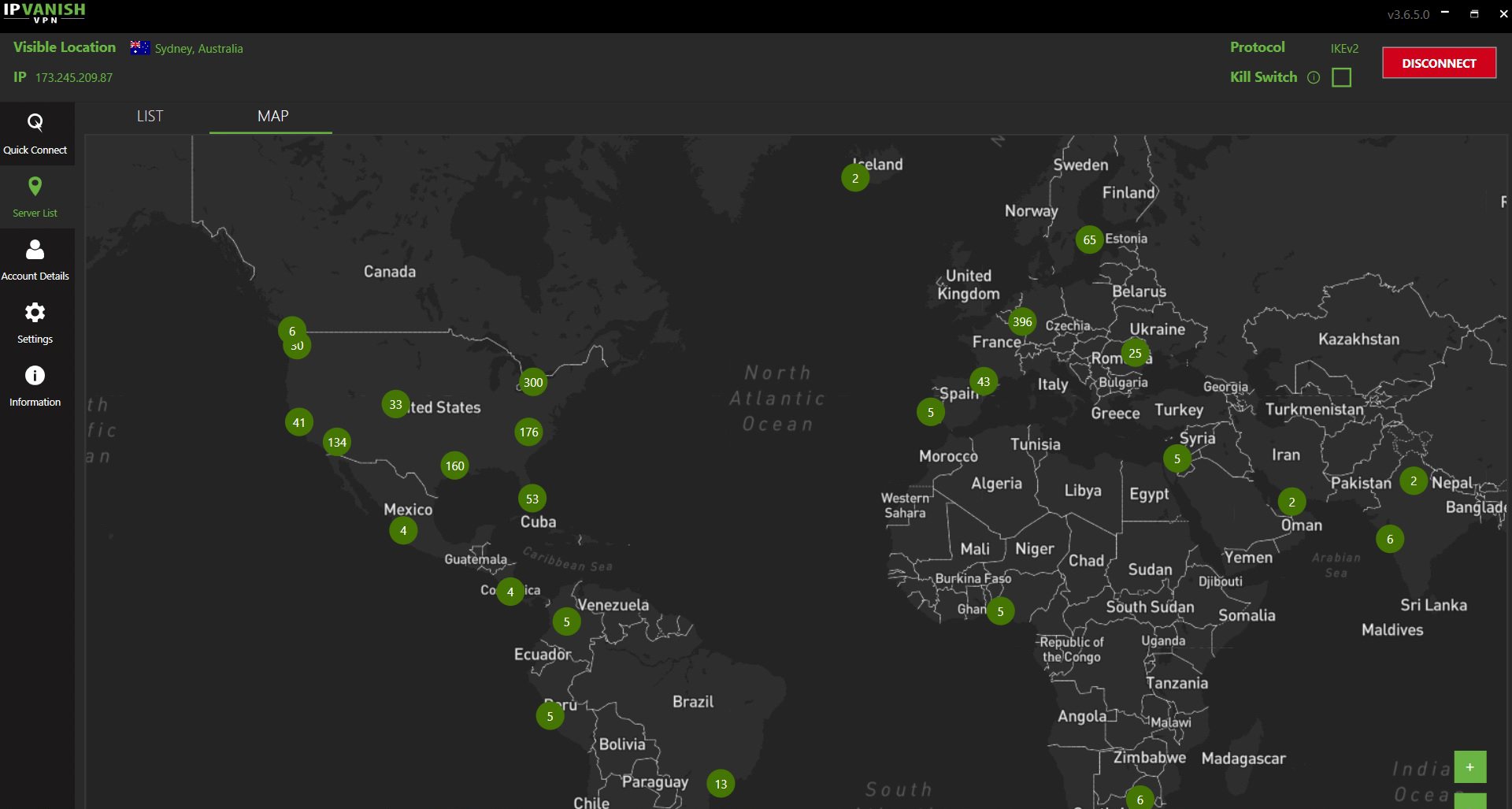1512x809 pixels.
Task: Switch to the MAP tab
Action: 272,116
